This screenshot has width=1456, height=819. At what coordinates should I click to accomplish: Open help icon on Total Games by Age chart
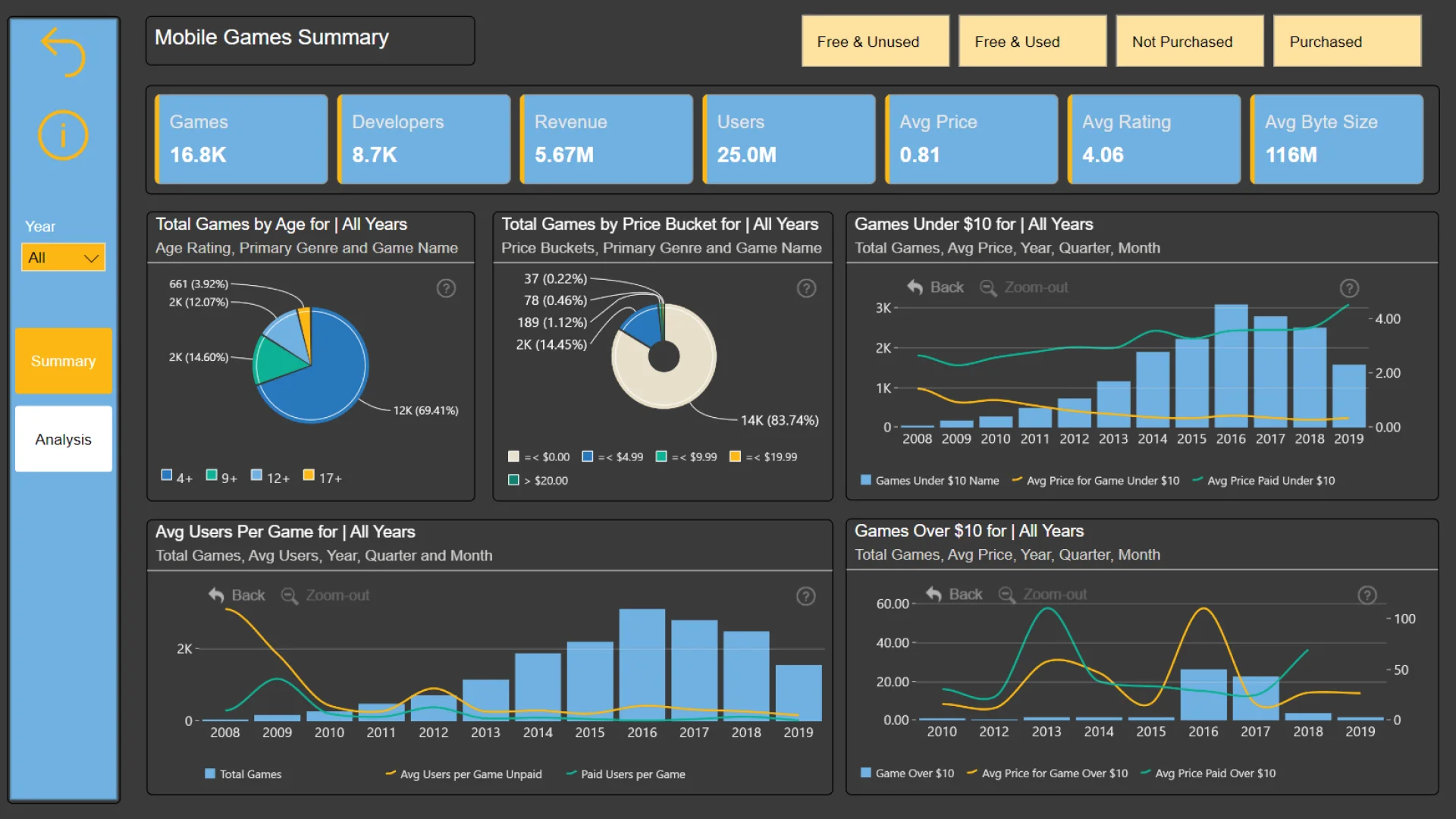click(446, 288)
